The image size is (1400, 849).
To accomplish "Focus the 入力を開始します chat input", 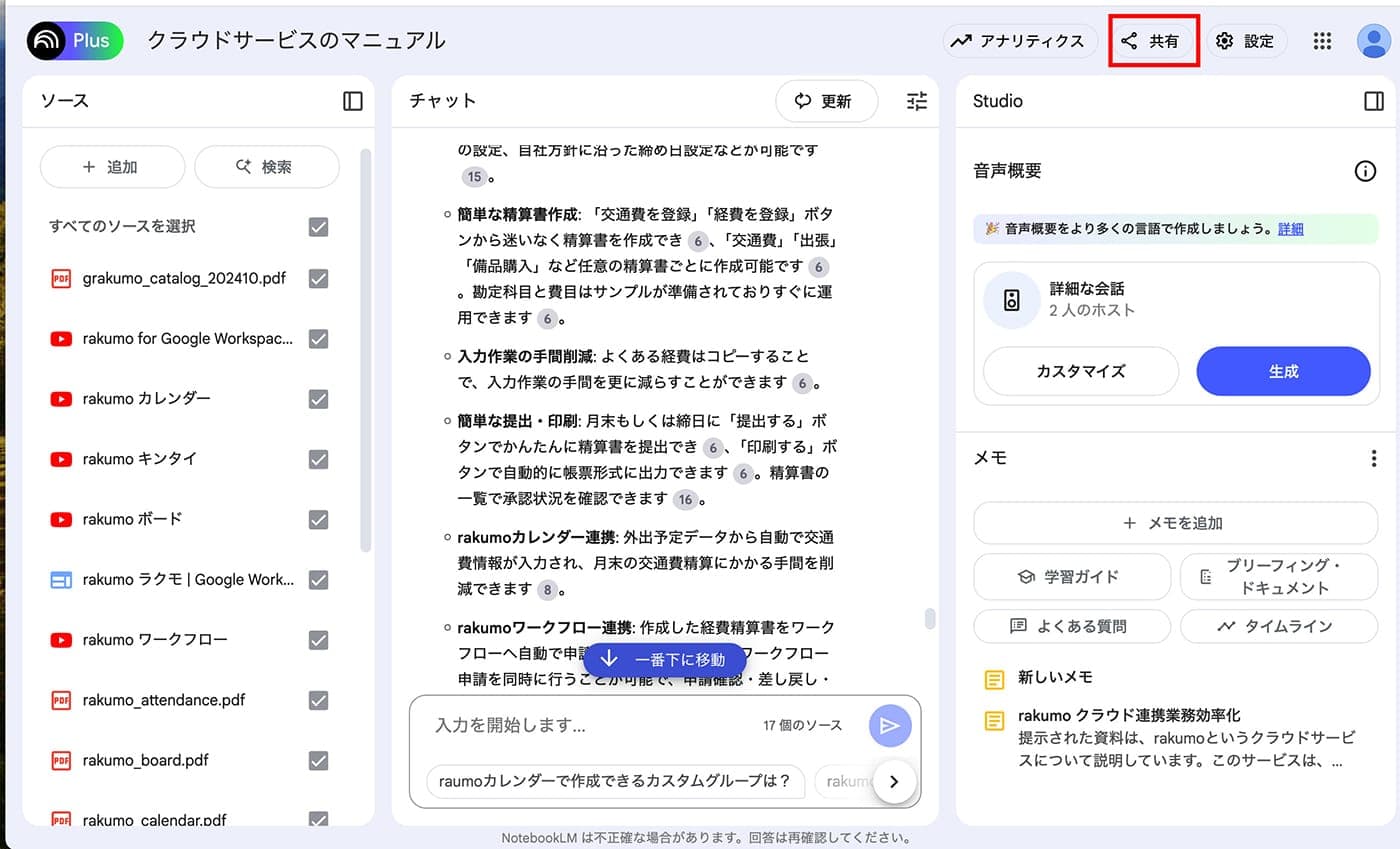I will pyautogui.click(x=590, y=725).
